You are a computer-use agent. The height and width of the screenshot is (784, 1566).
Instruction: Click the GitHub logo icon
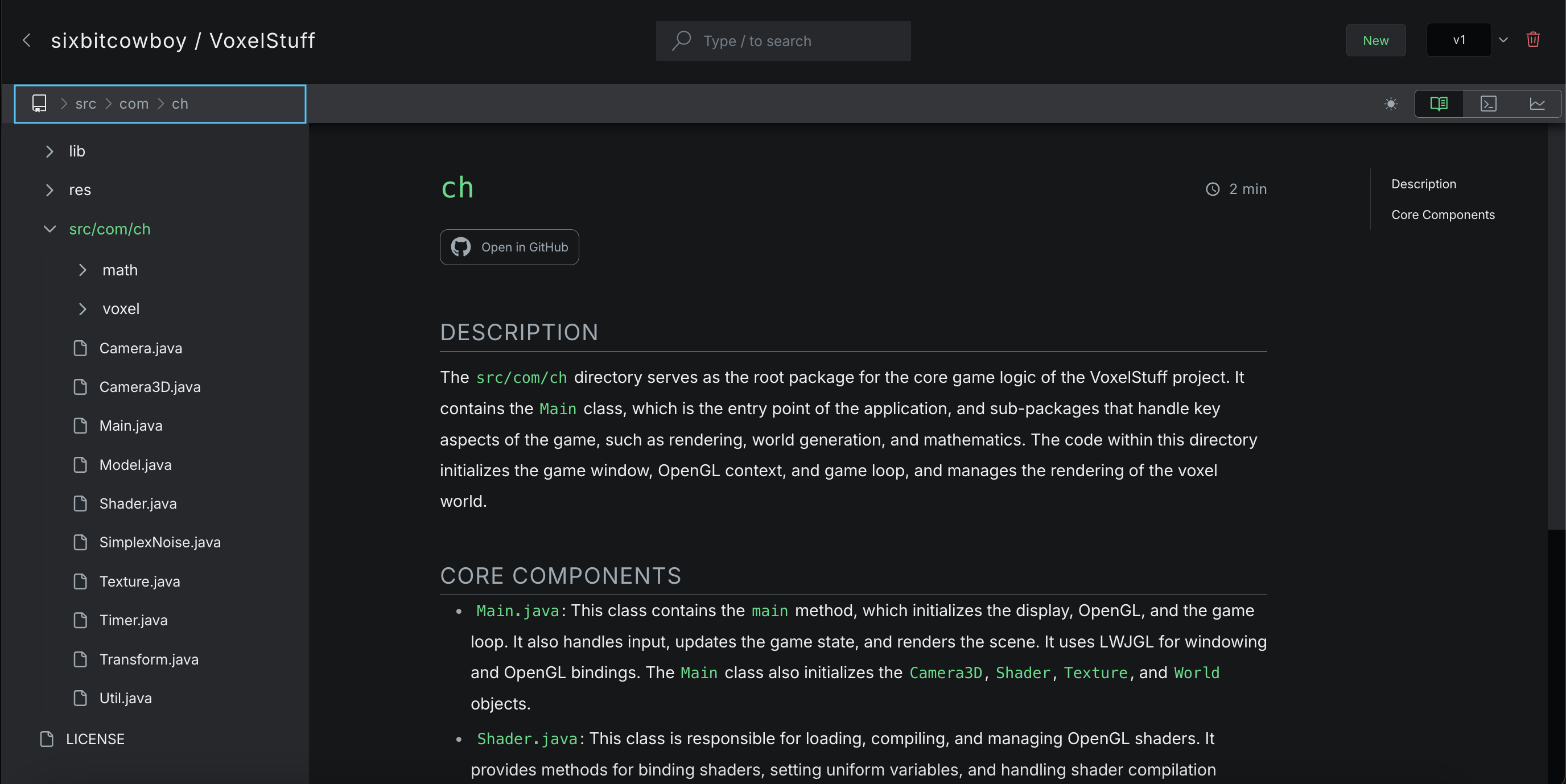(461, 247)
